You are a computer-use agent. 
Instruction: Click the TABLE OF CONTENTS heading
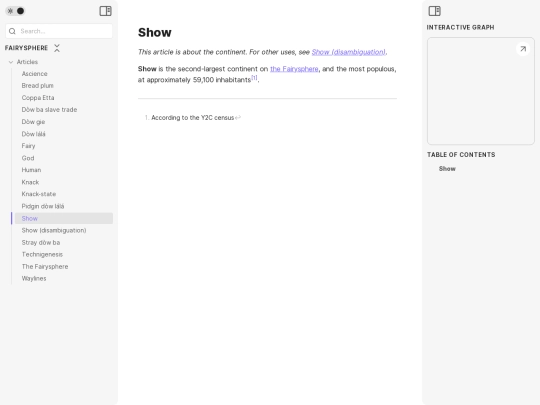pyautogui.click(x=461, y=155)
